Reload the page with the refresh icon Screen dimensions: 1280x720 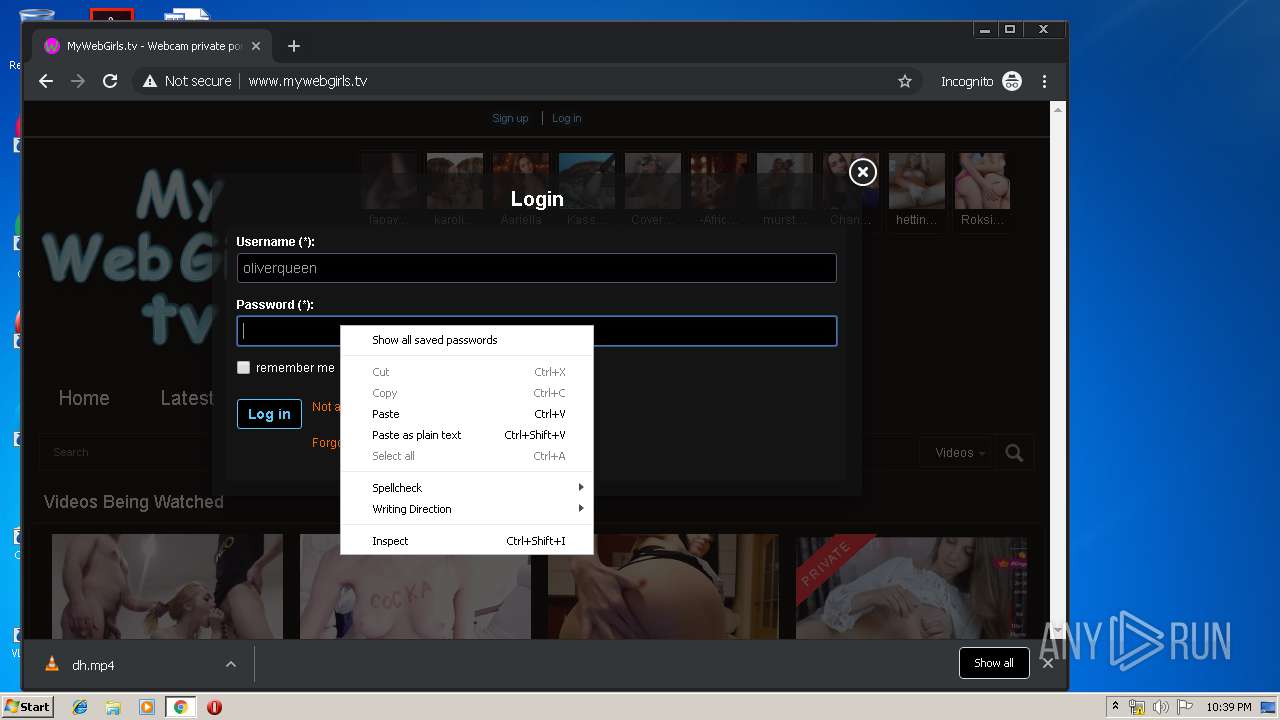[x=110, y=81]
